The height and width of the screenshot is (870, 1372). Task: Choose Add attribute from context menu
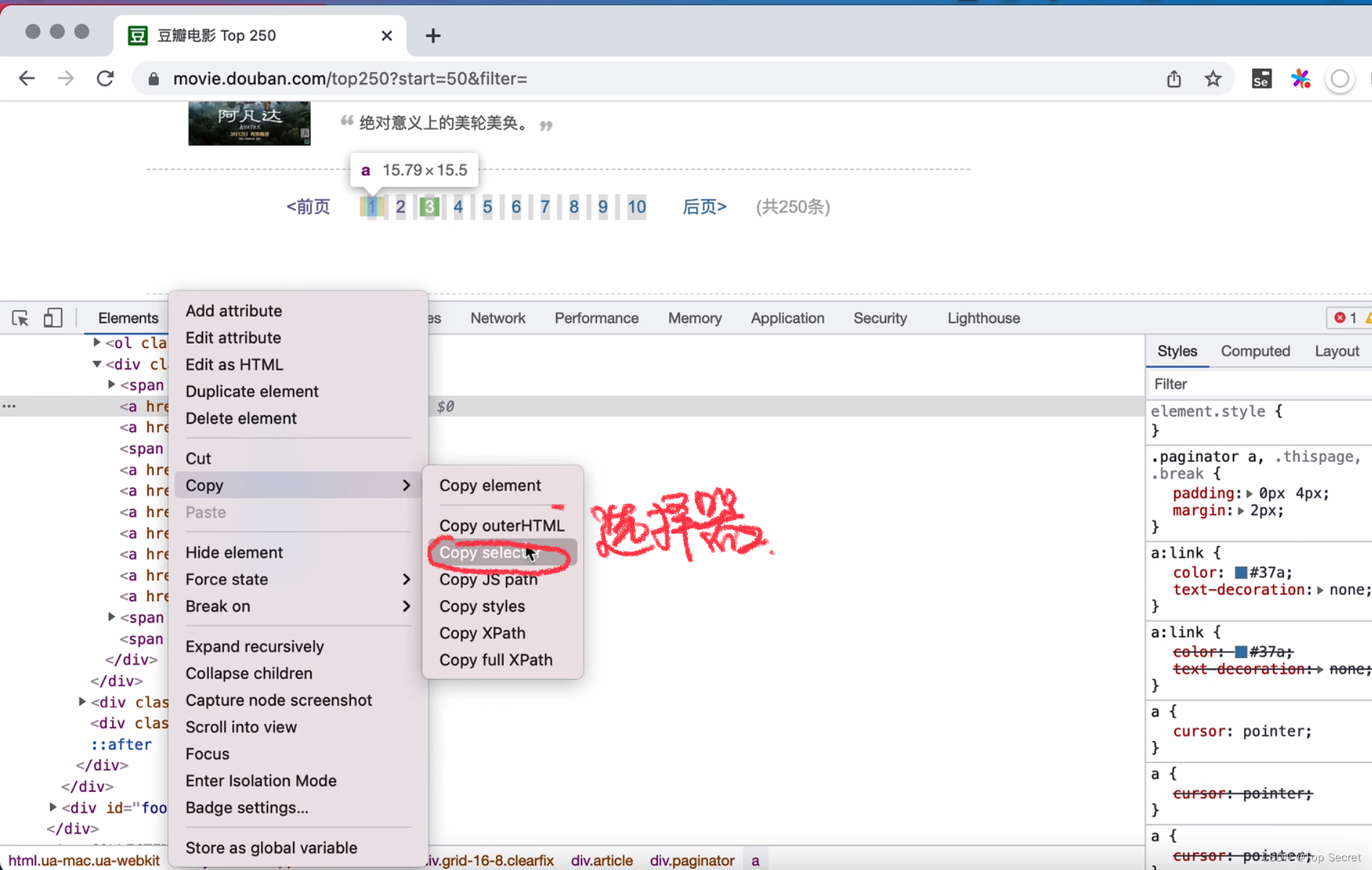234,311
